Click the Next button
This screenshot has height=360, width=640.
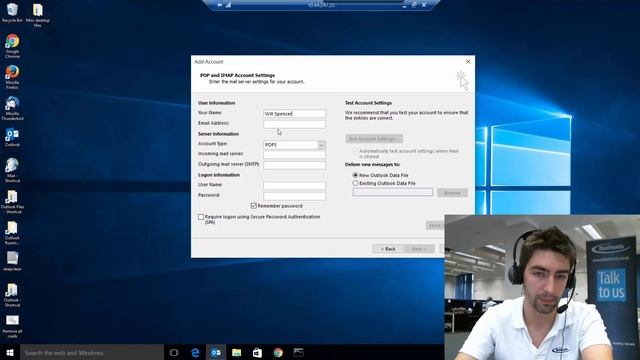click(419, 249)
